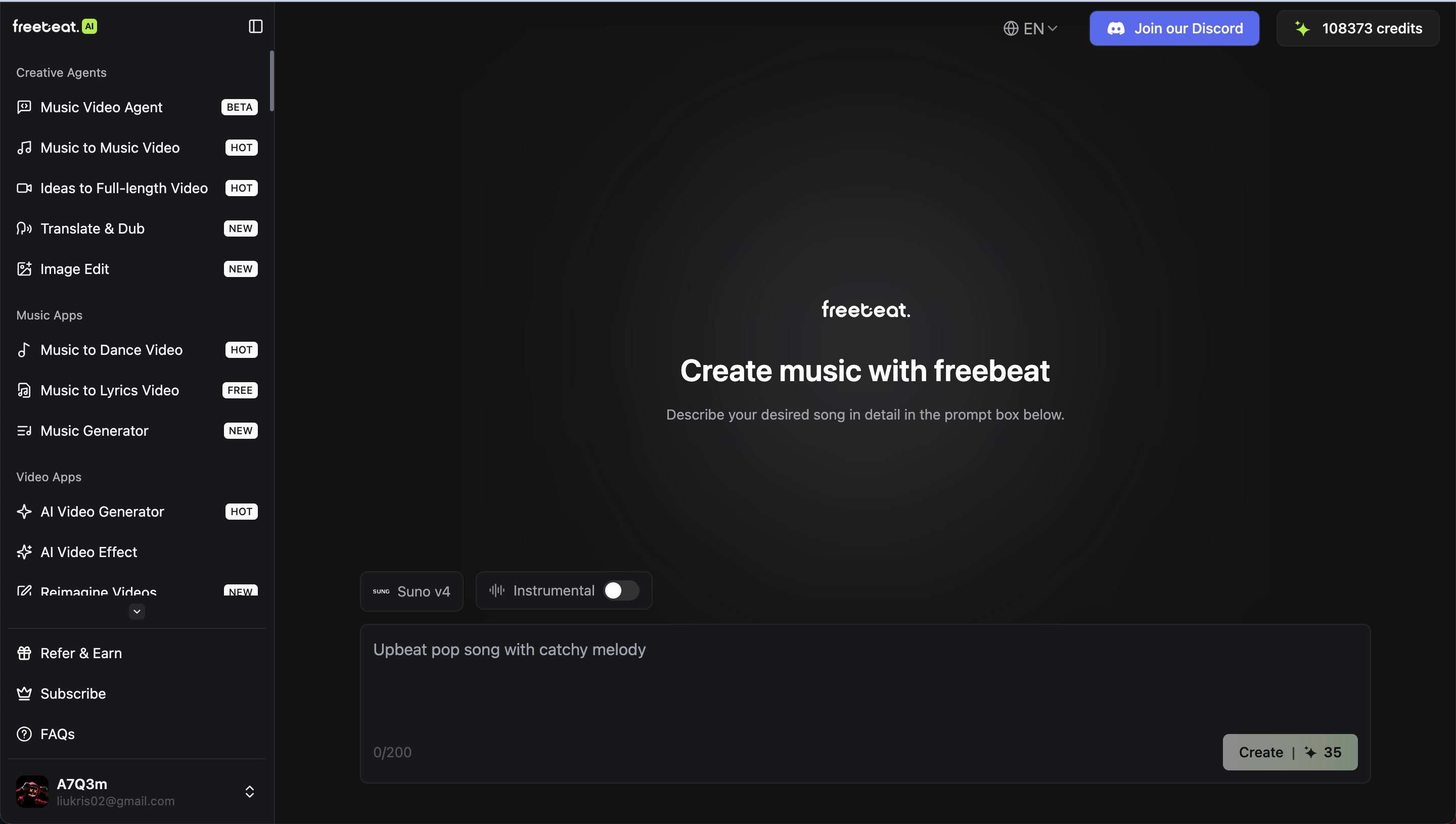Click the Suno logo icon
Viewport: 1456px width, 824px height.
[381, 591]
